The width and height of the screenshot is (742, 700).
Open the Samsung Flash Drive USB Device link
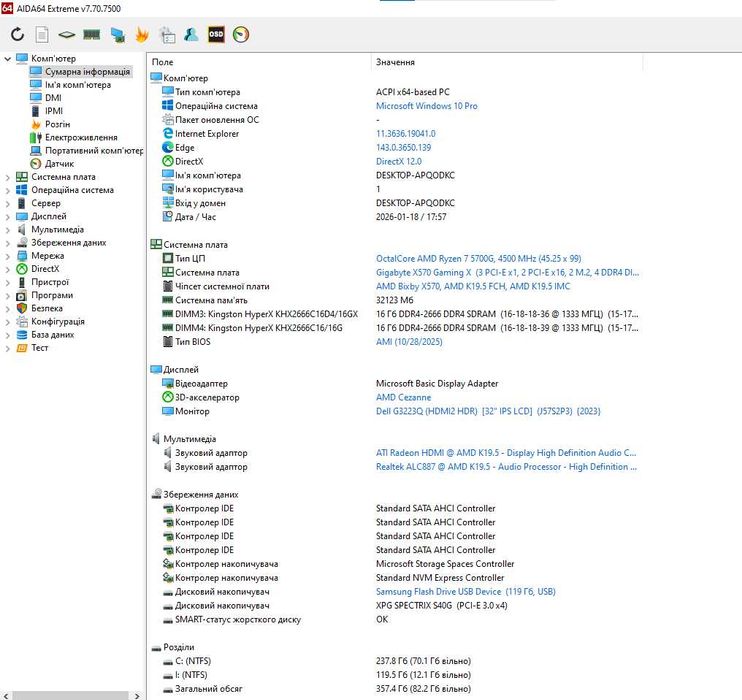point(466,592)
